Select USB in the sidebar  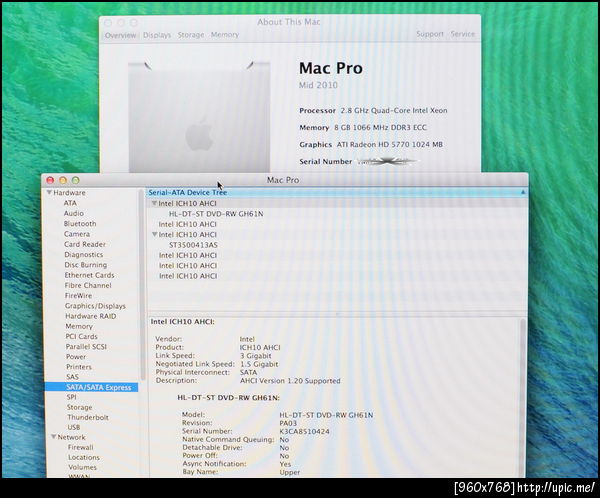click(73, 427)
